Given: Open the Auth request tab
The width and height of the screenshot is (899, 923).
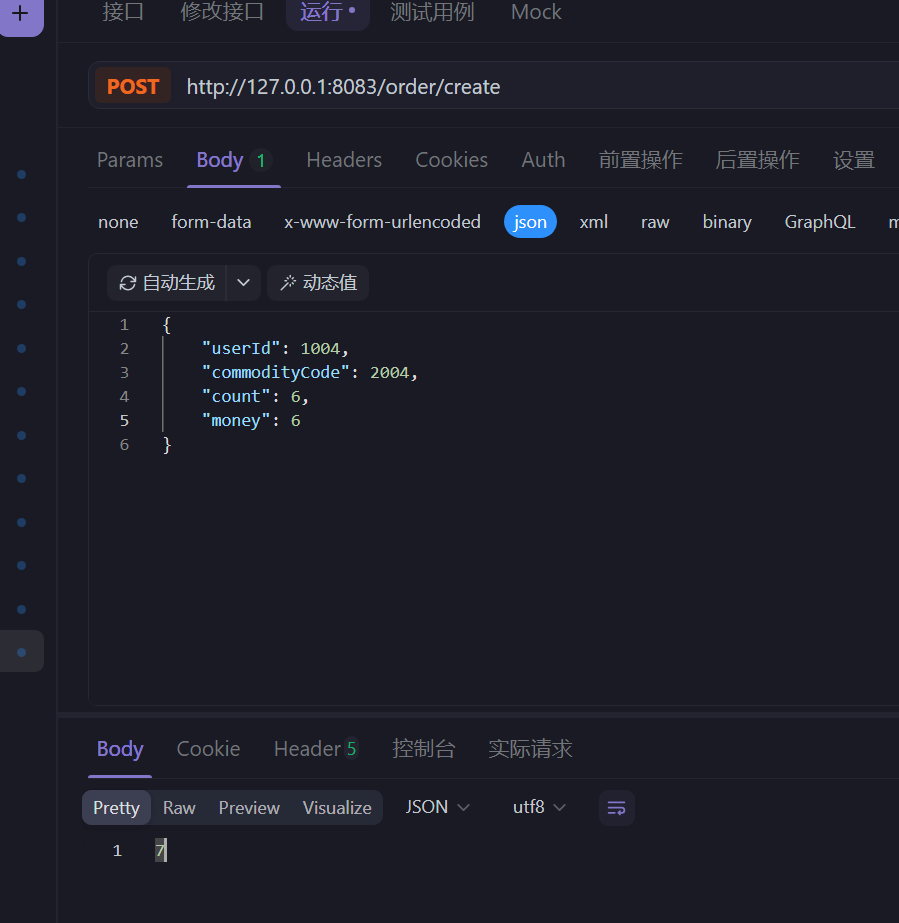Looking at the screenshot, I should coord(543,160).
